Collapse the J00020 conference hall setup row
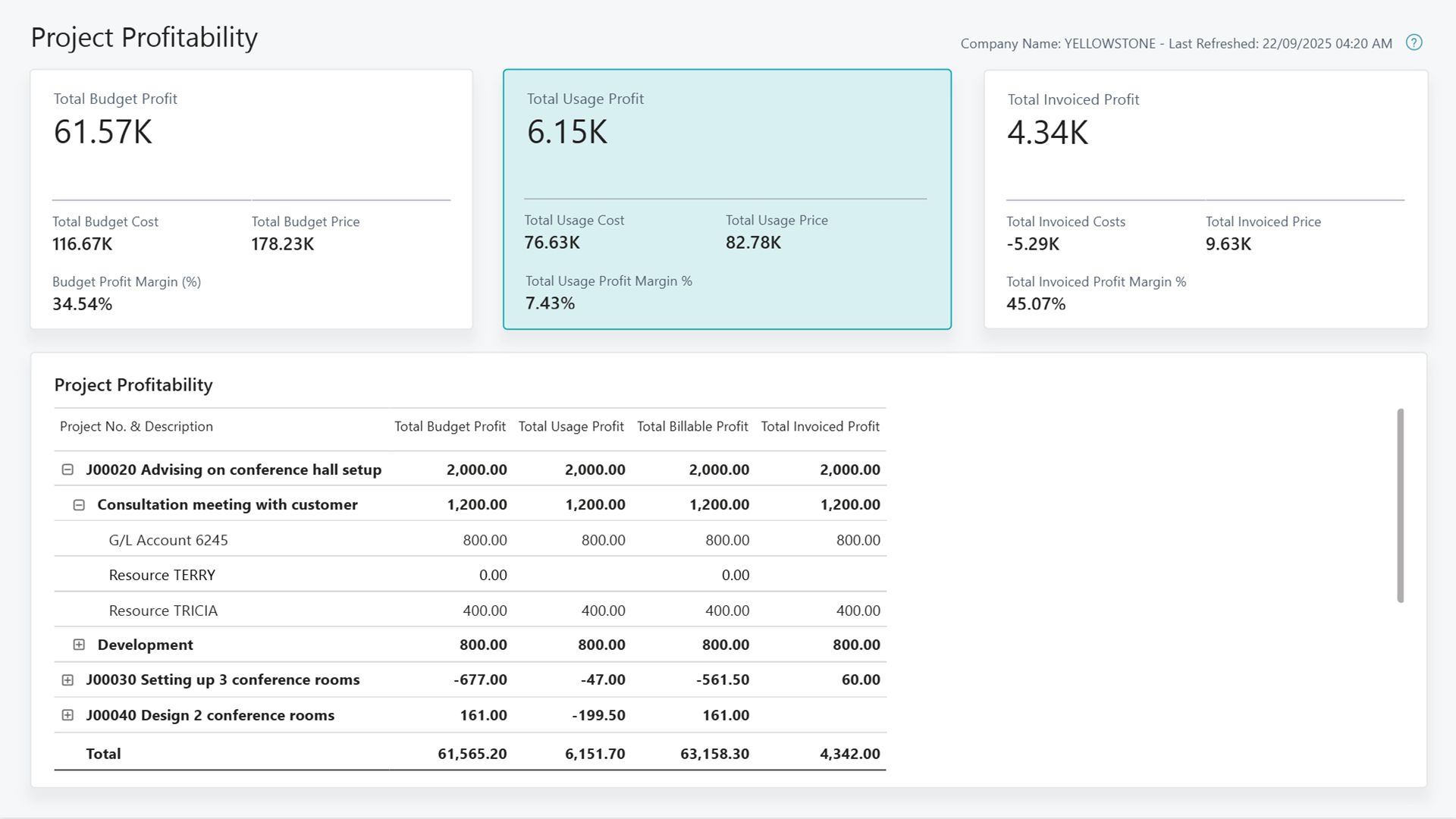Image resolution: width=1456 pixels, height=819 pixels. [67, 469]
